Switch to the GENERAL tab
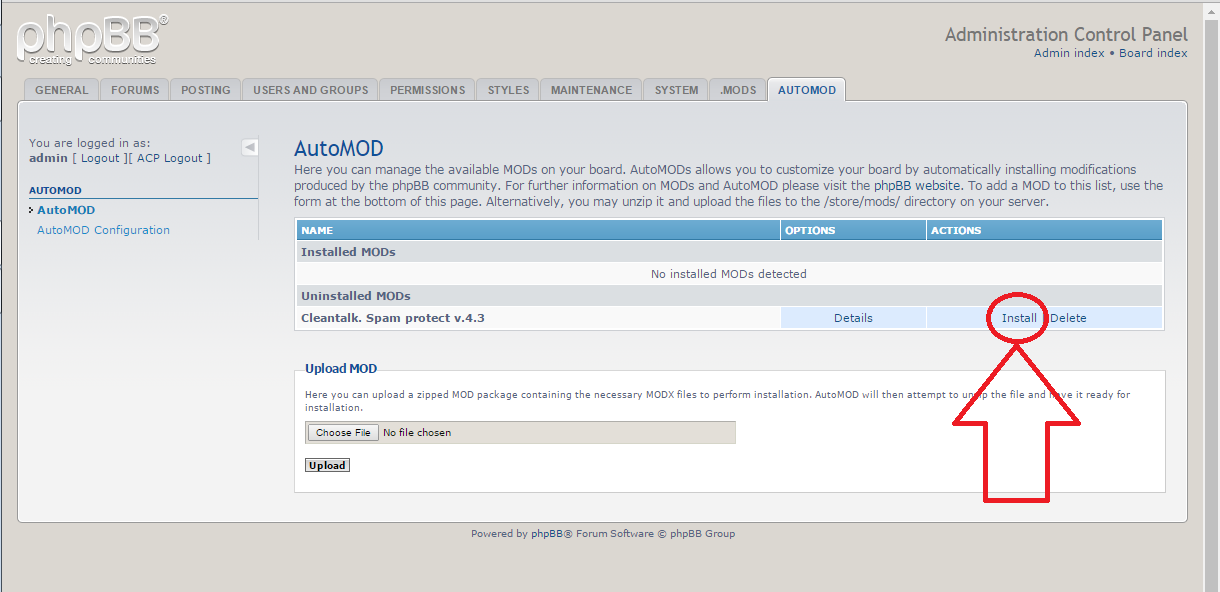Viewport: 1220px width, 592px height. pyautogui.click(x=60, y=89)
